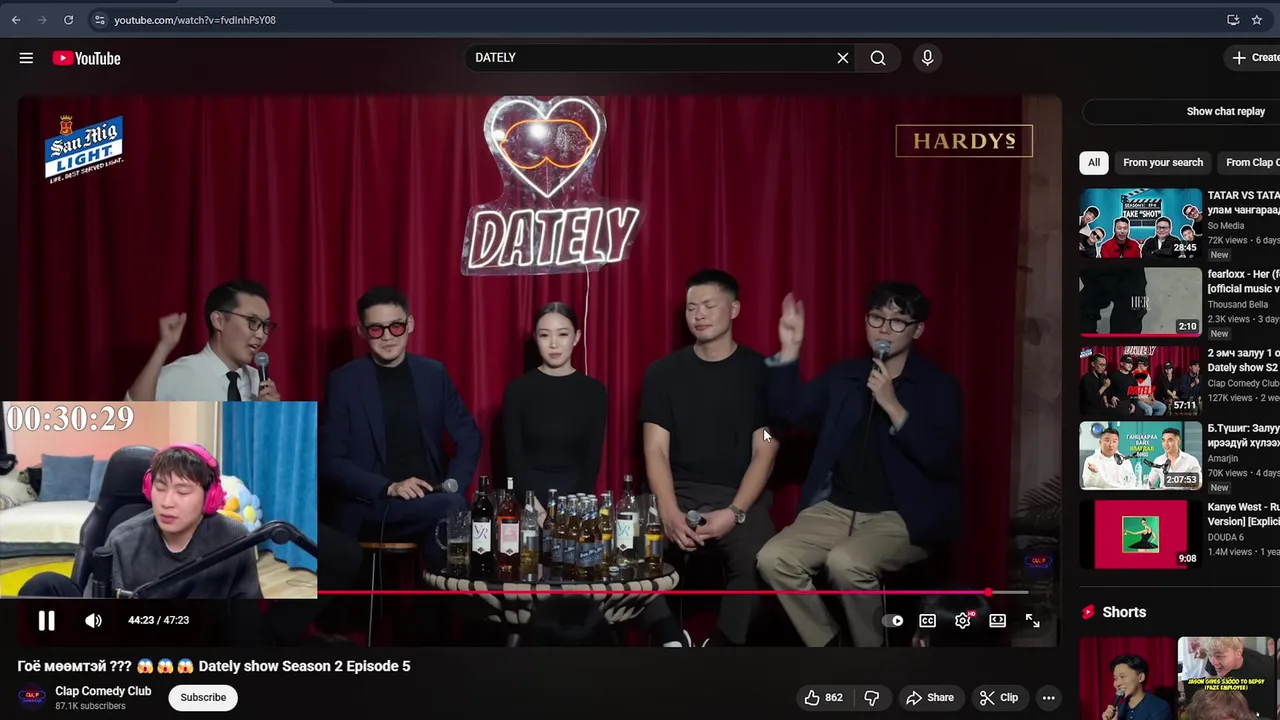Open Dately show S2 57:11 thumbnail

1140,380
